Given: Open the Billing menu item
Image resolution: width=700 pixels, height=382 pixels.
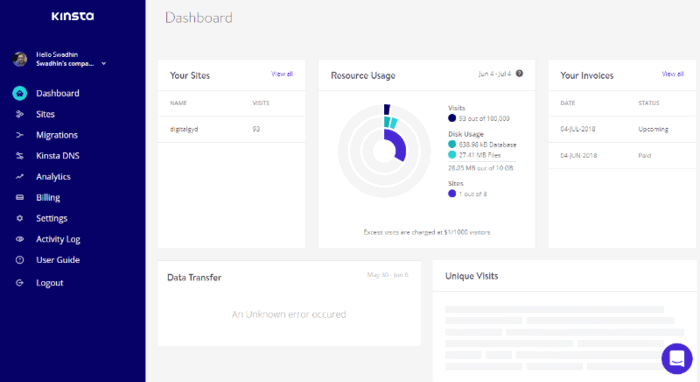Looking at the screenshot, I should [x=48, y=198].
